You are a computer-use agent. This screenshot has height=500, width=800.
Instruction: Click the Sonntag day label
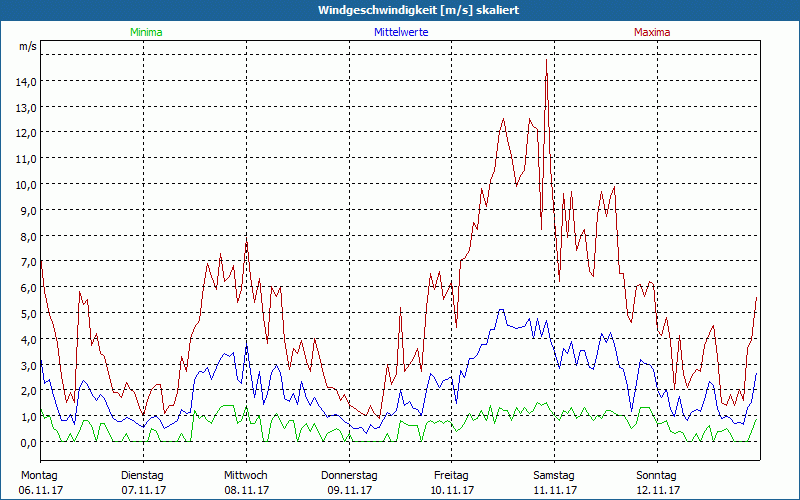point(656,476)
